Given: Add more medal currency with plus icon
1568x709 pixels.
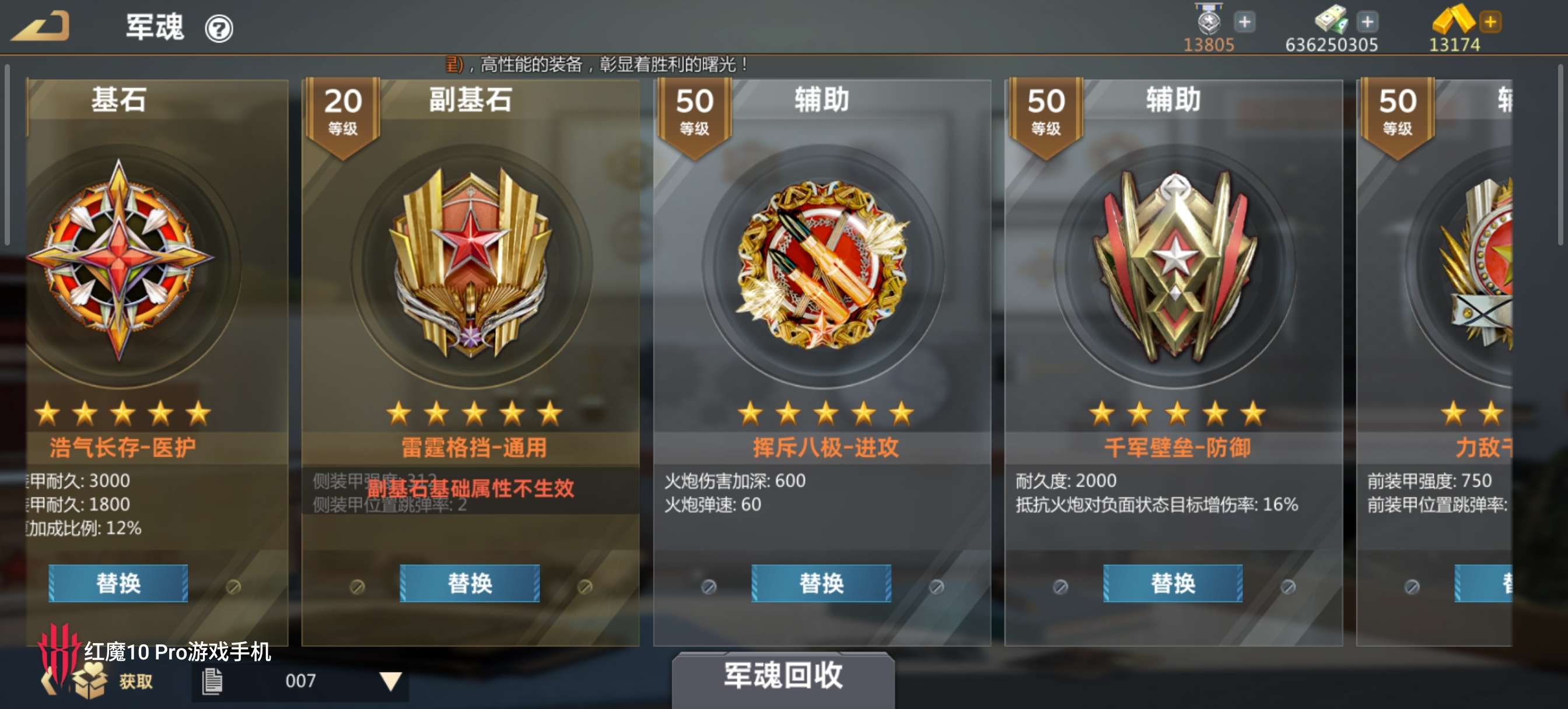Looking at the screenshot, I should point(1244,23).
